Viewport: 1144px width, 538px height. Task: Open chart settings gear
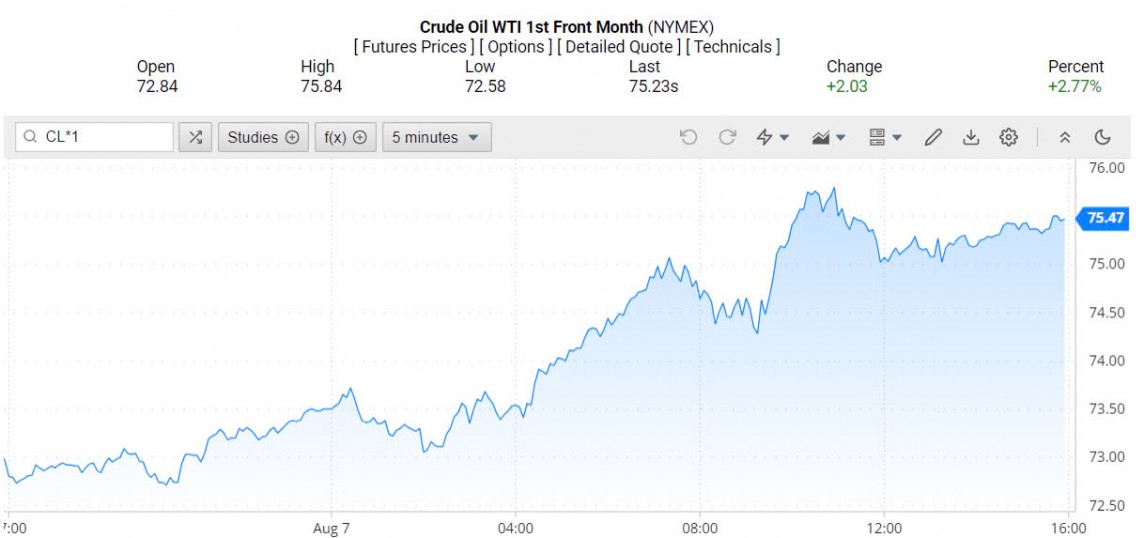click(x=1008, y=137)
